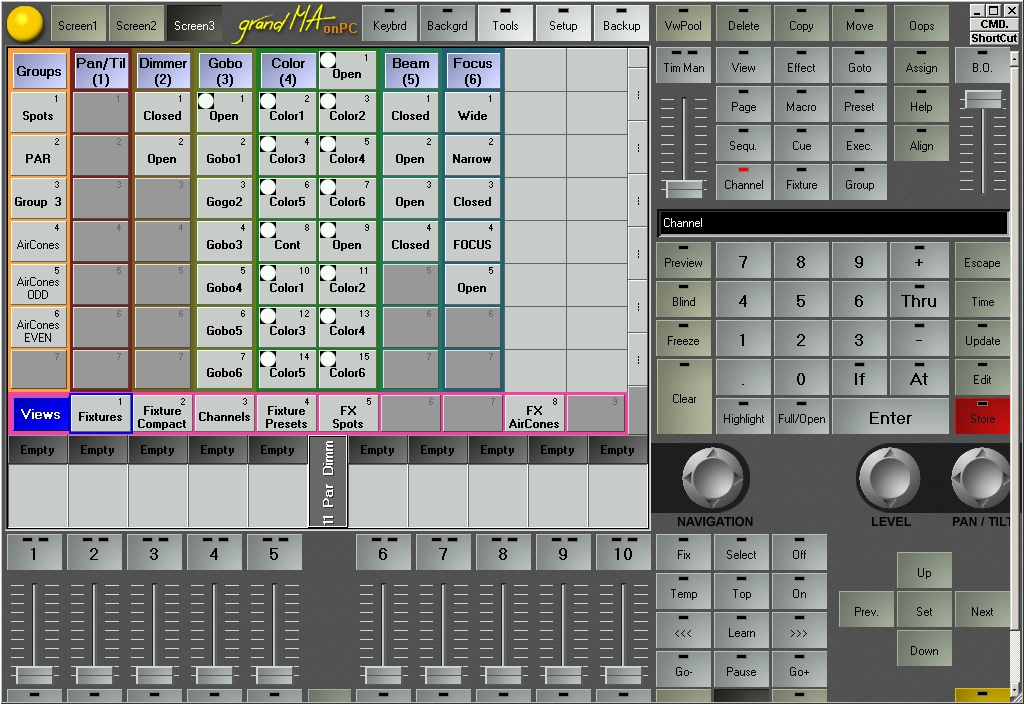Switch to Screen2
The width and height of the screenshot is (1024, 704).
click(136, 24)
